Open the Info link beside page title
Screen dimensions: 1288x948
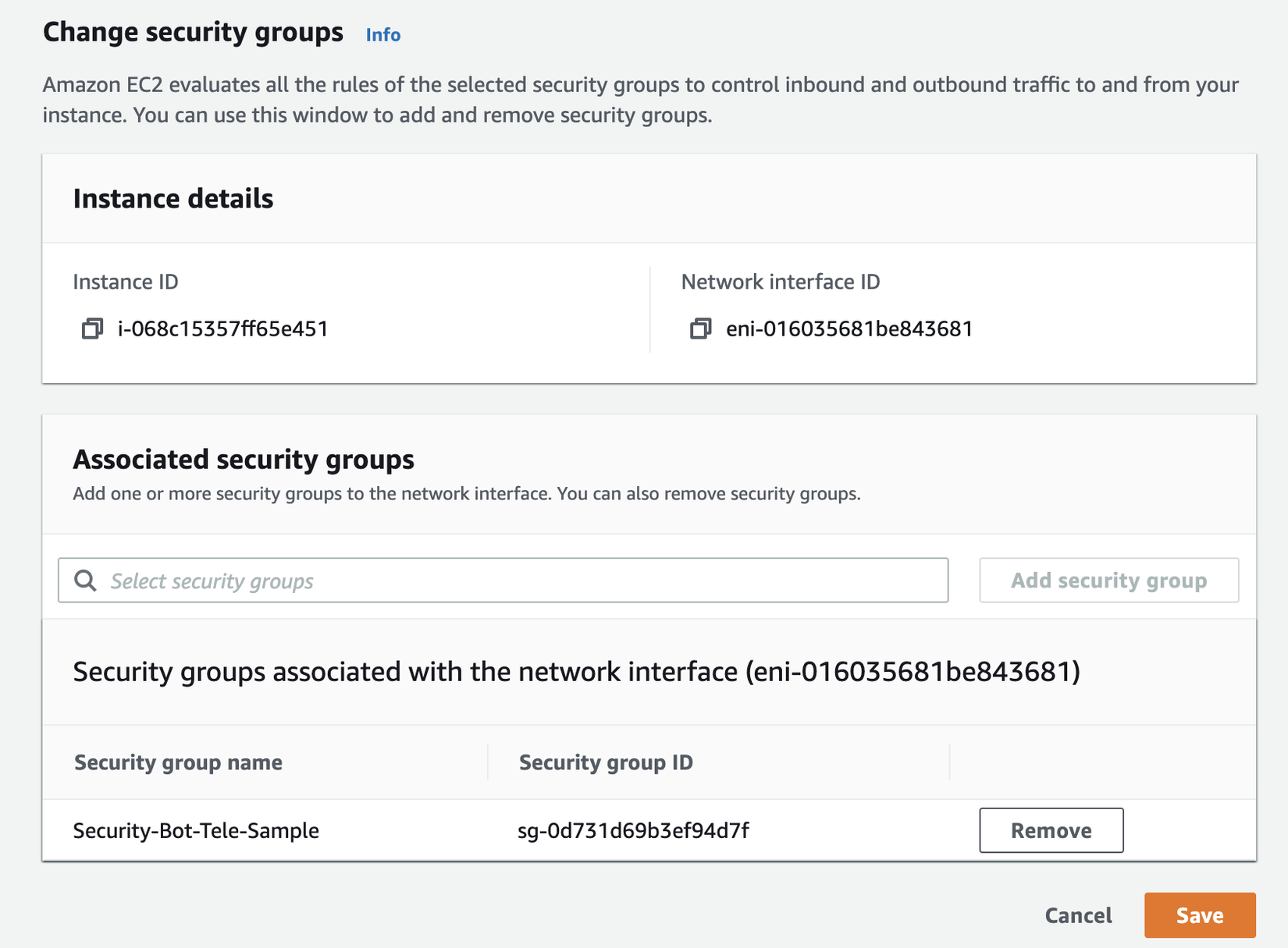tap(382, 35)
